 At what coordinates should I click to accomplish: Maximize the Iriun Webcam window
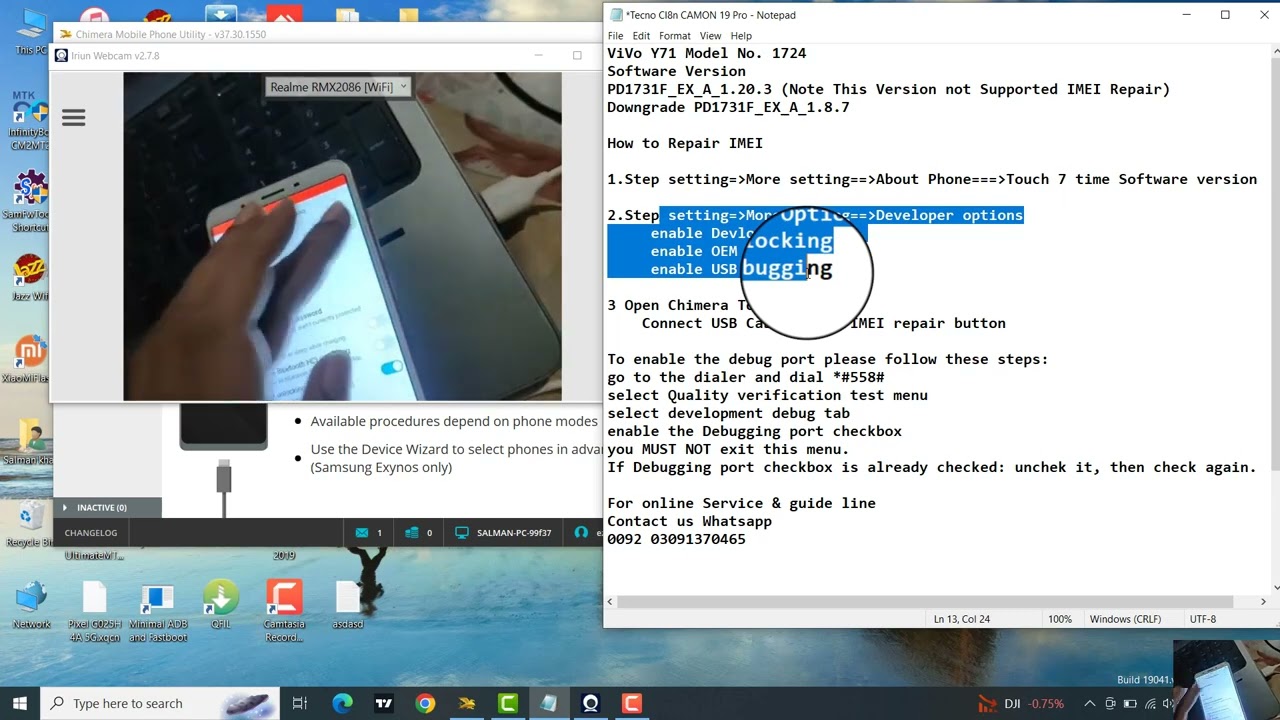[577, 56]
